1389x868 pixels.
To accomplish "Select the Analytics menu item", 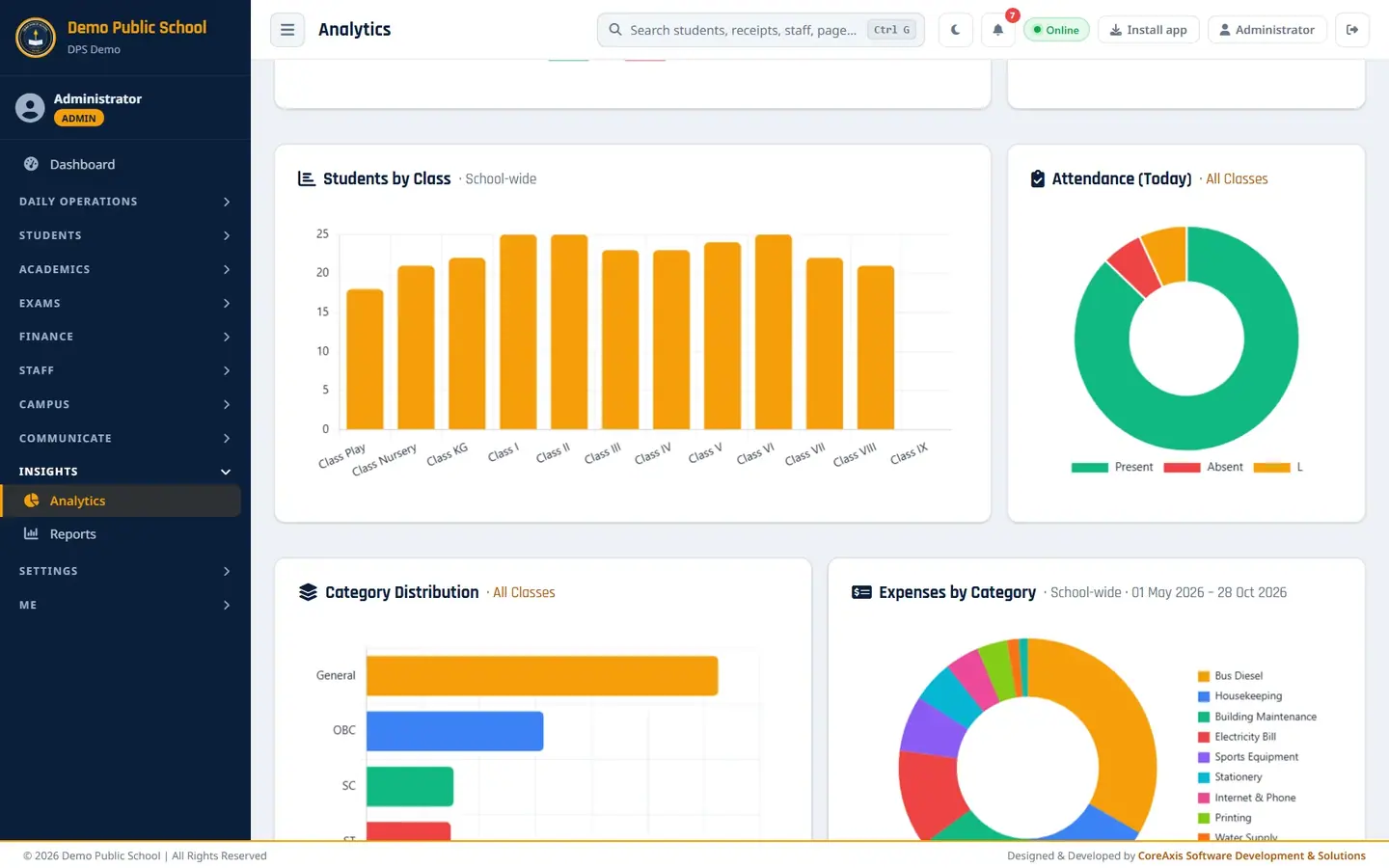I will click(x=122, y=501).
